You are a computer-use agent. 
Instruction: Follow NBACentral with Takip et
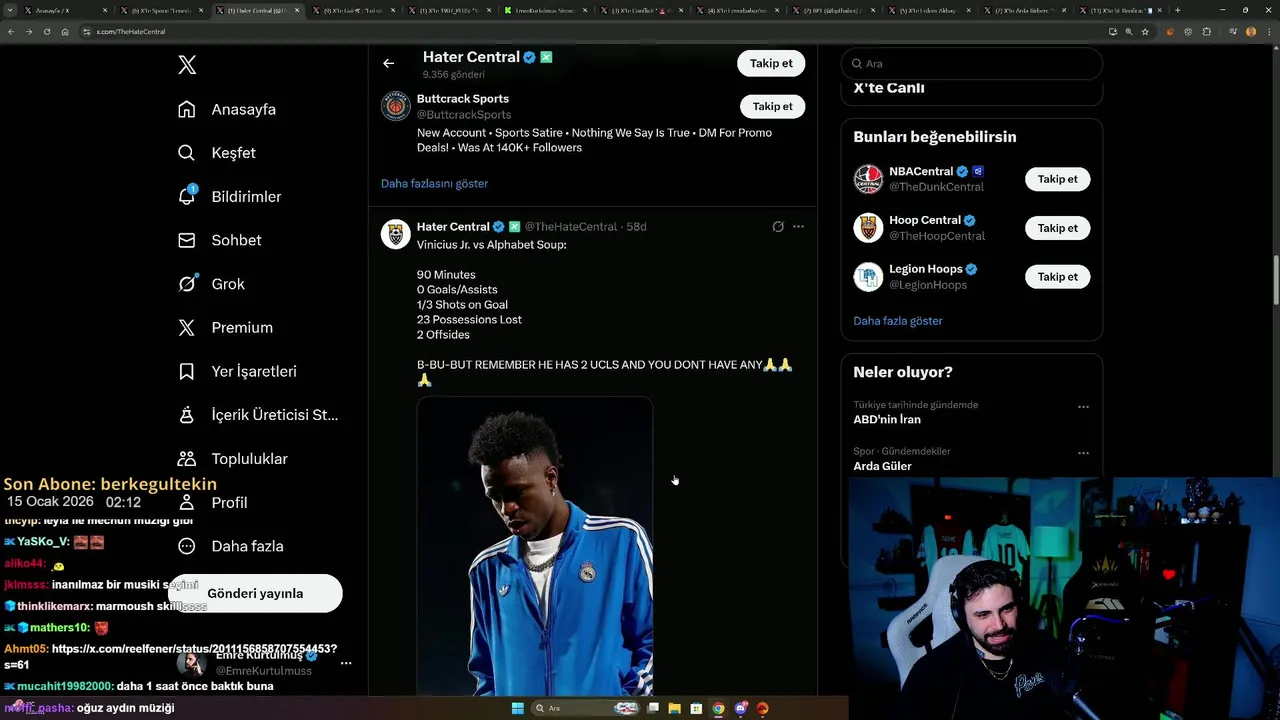(1058, 179)
